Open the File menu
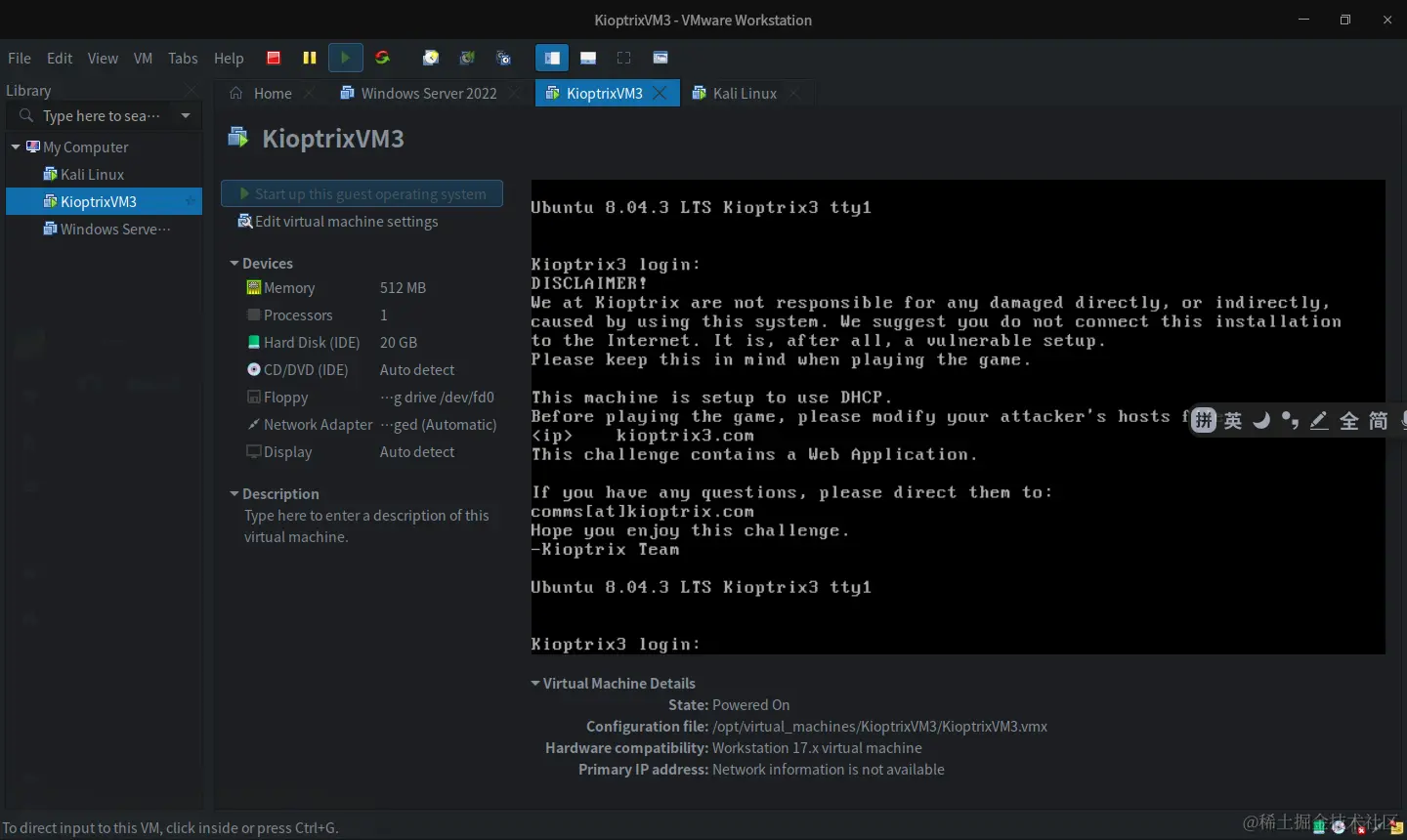Image resolution: width=1407 pixels, height=840 pixels. pos(20,58)
